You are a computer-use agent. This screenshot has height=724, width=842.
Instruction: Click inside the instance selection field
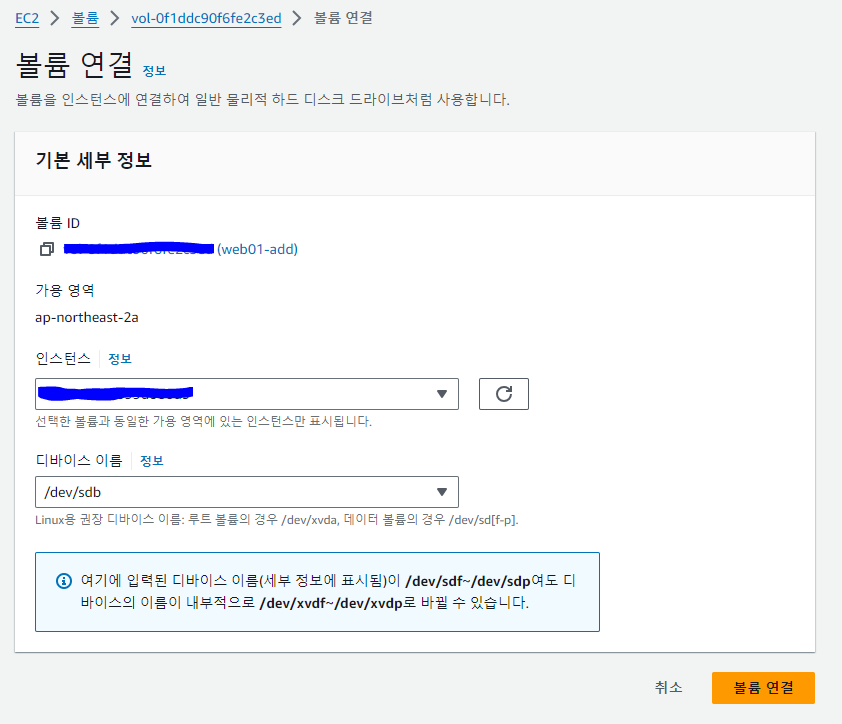pyautogui.click(x=246, y=393)
